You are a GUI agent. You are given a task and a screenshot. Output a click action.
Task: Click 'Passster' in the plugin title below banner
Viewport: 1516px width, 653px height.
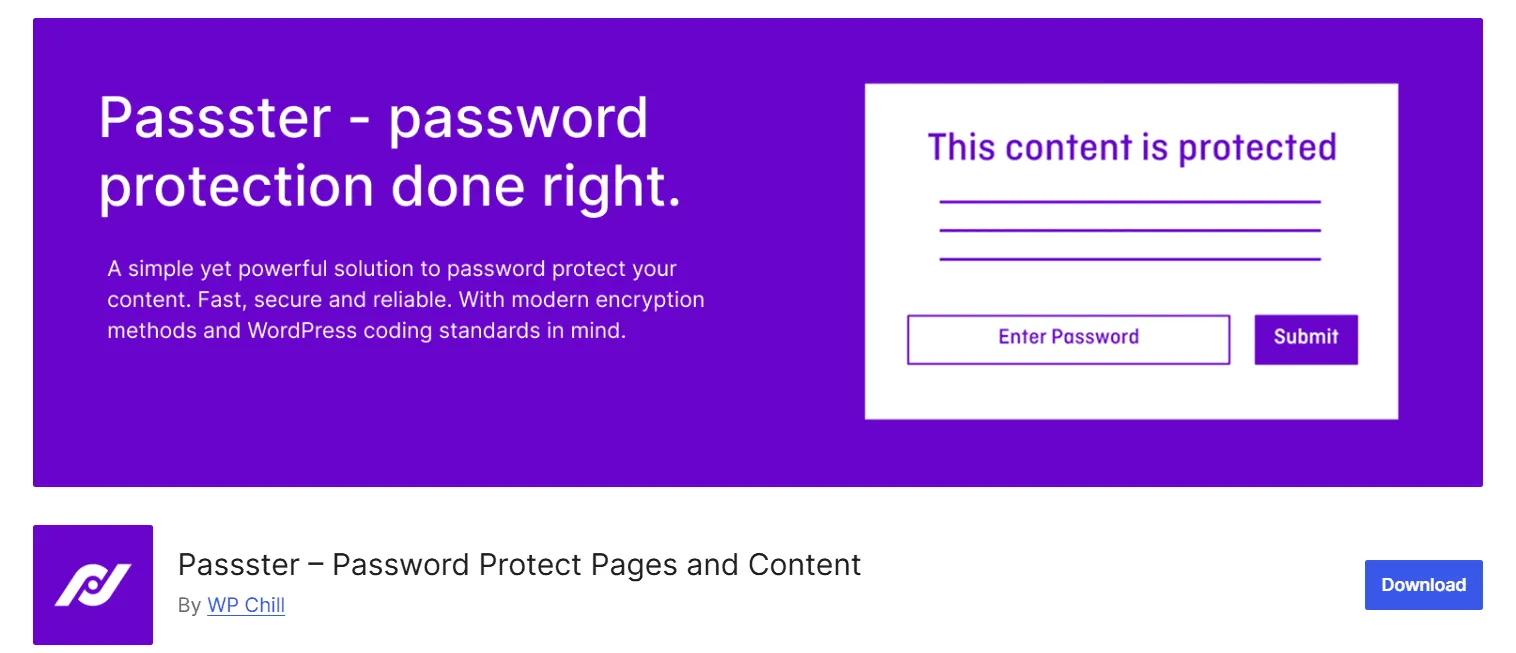238,565
